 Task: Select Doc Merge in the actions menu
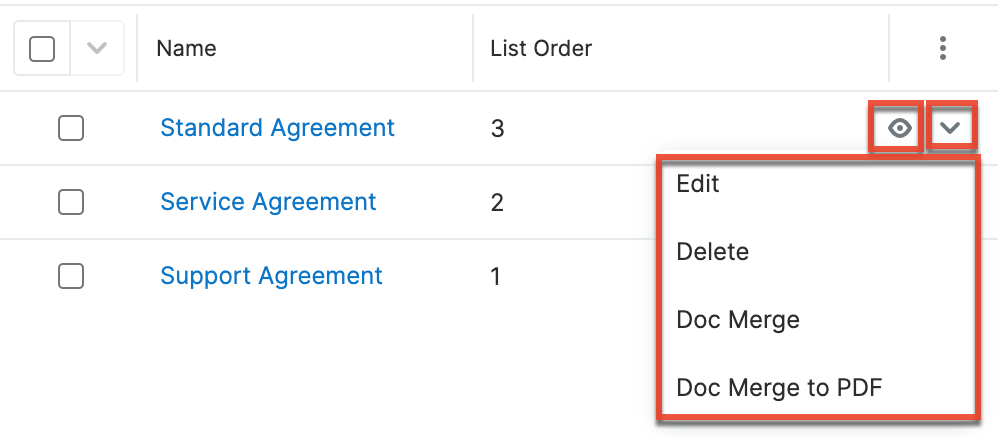738,320
